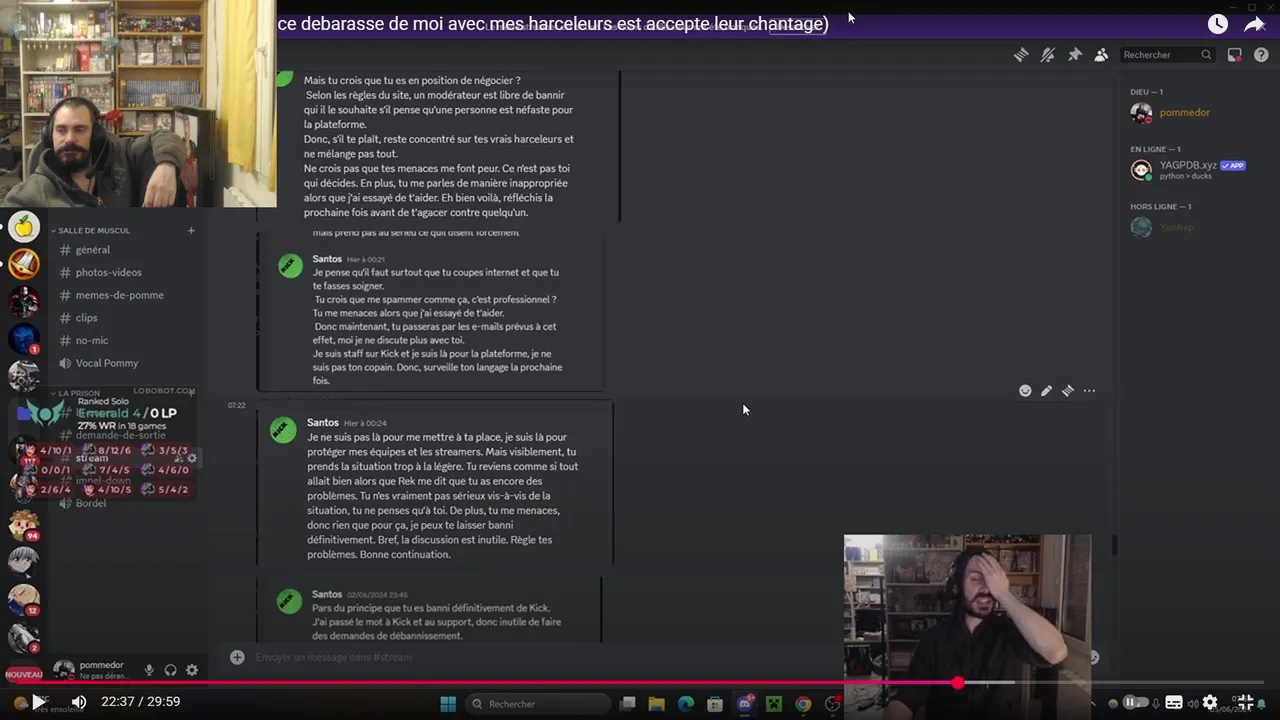Edit the hovered message with pencil

1046,391
